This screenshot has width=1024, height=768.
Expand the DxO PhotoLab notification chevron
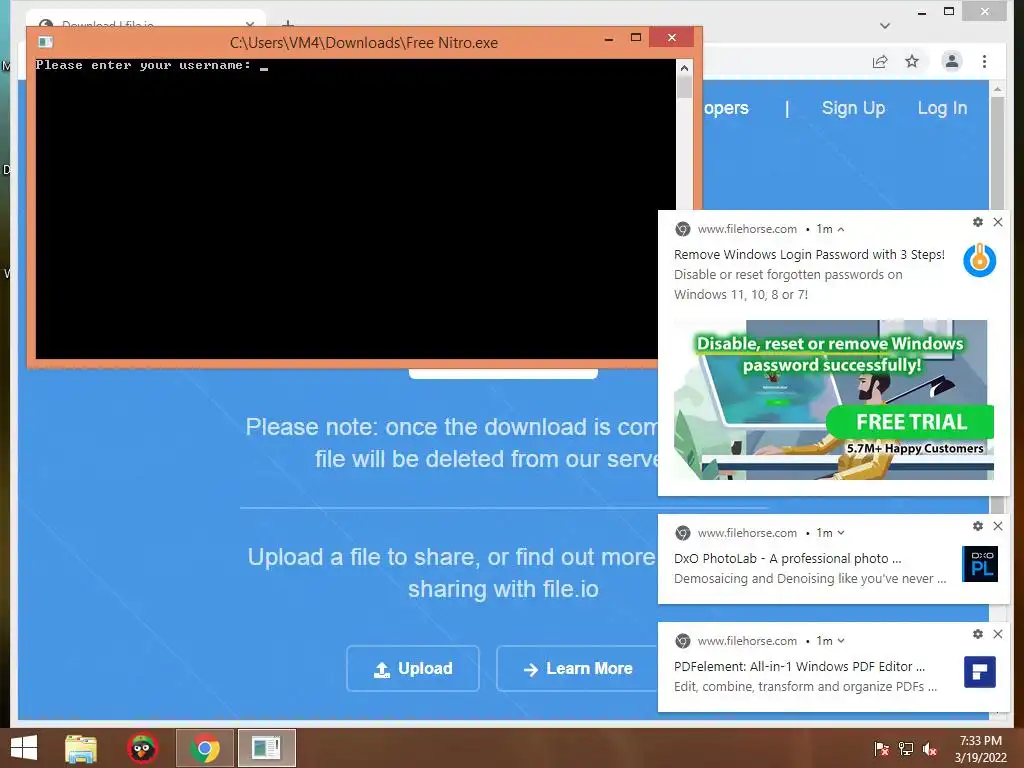click(840, 533)
